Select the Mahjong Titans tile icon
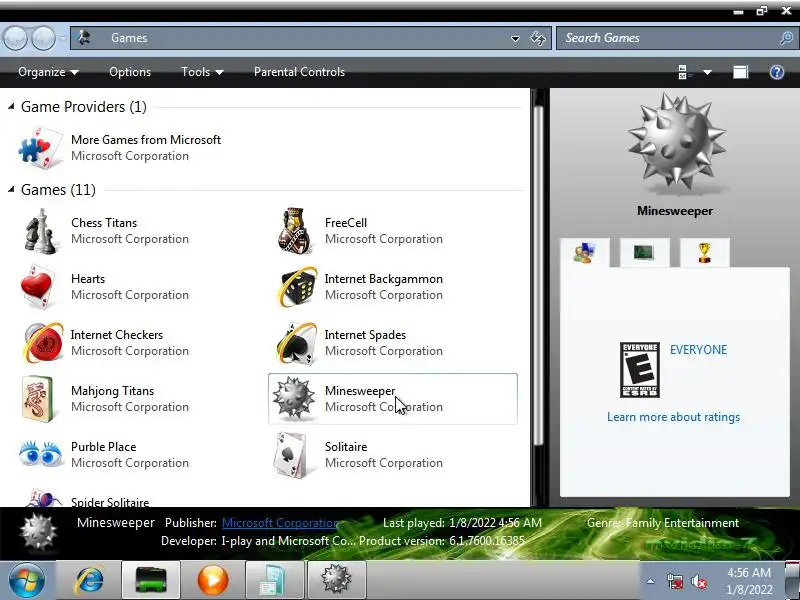Viewport: 800px width, 600px height. click(x=38, y=399)
